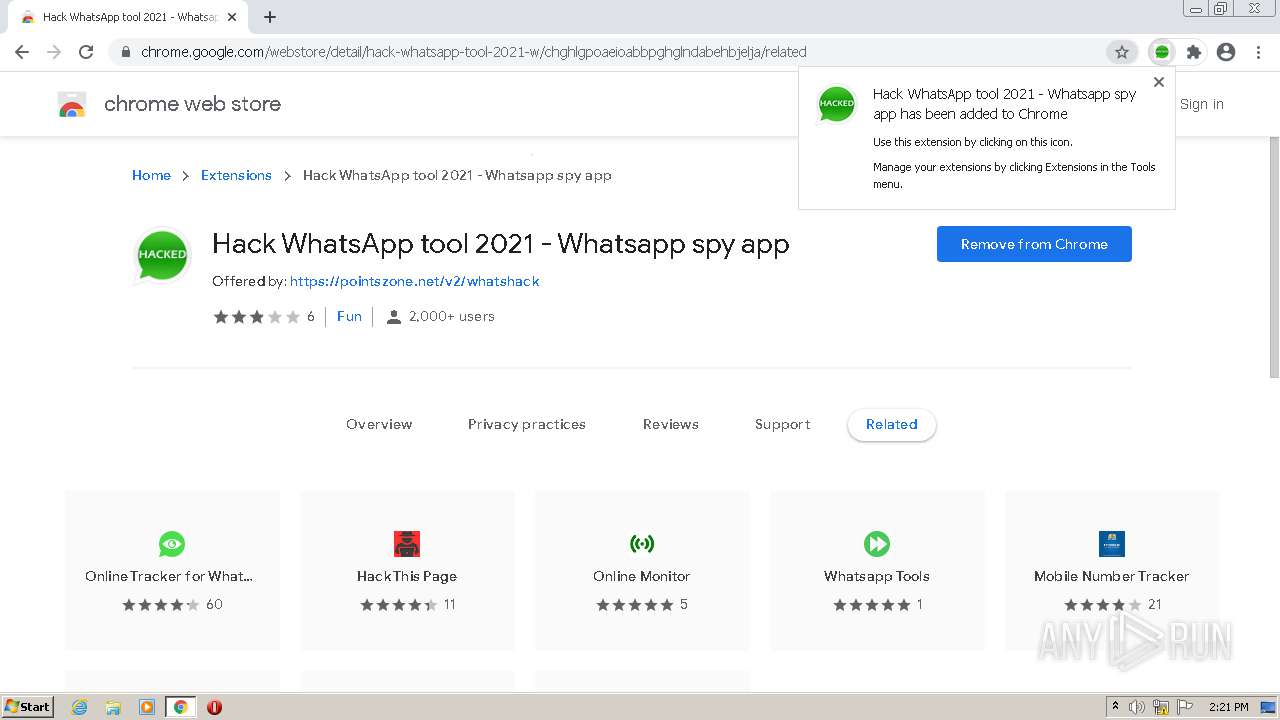The height and width of the screenshot is (720, 1280).
Task: Open the green Hack WhatsApp extension toolbar icon
Action: pyautogui.click(x=1161, y=52)
